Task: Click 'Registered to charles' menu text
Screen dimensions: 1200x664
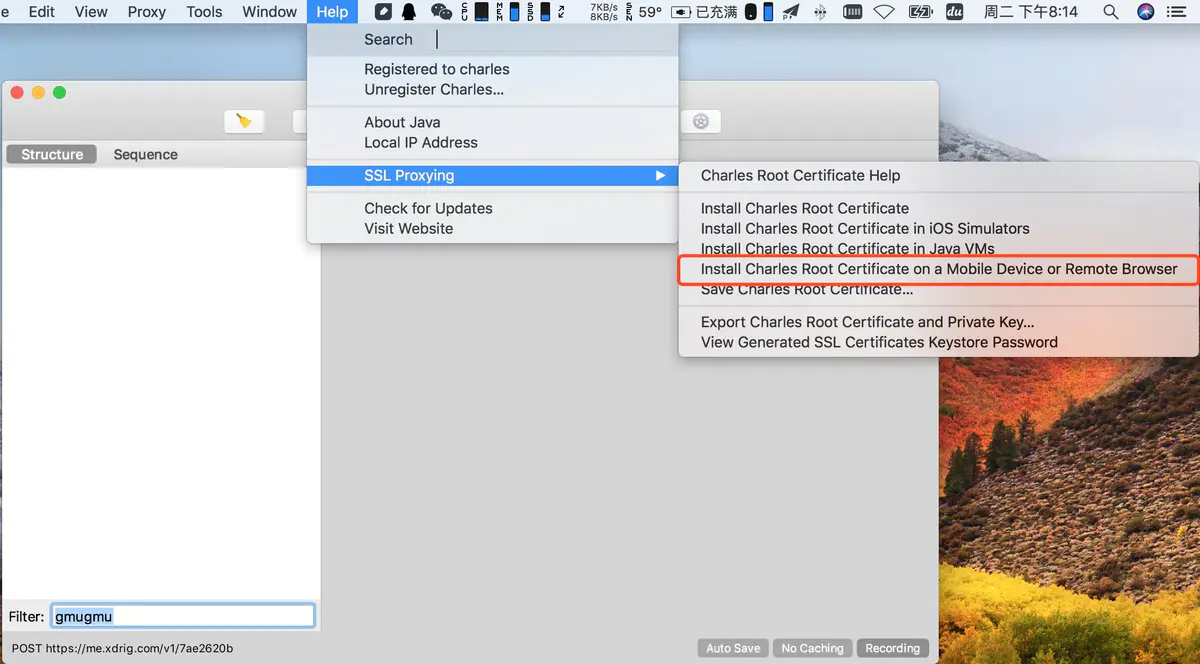Action: [x=437, y=69]
